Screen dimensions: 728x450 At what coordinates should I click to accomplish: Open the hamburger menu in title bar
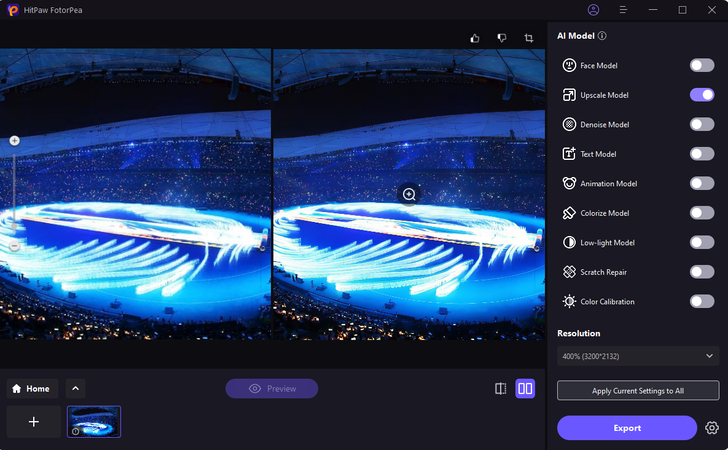tap(623, 10)
